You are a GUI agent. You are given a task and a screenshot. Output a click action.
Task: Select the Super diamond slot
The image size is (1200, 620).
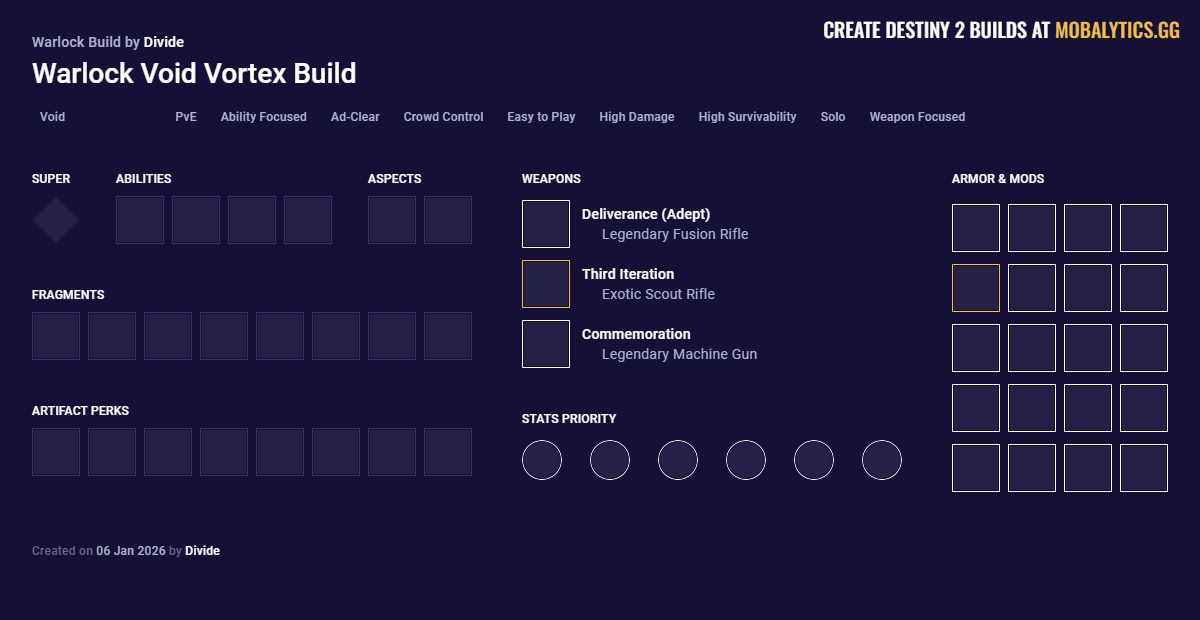tap(55, 219)
